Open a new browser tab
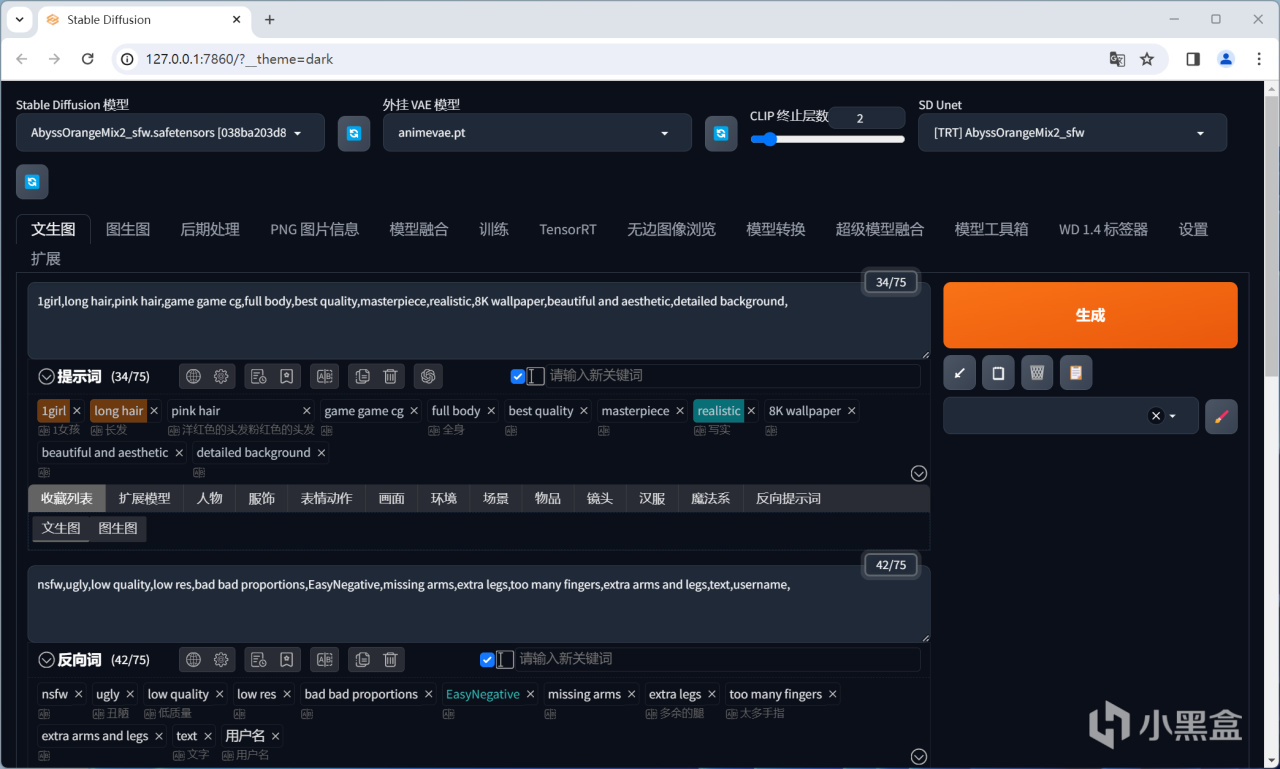Viewport: 1280px width, 769px height. coord(269,19)
